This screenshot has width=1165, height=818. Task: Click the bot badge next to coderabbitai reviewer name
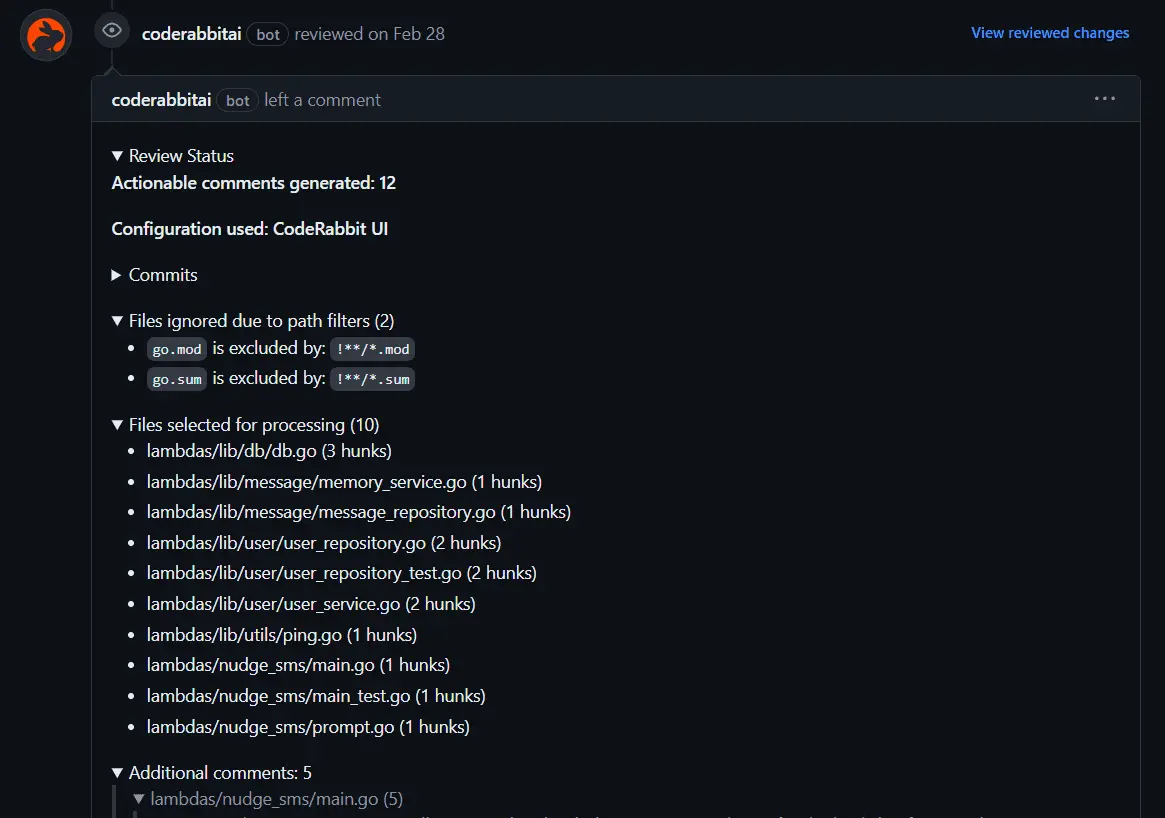tap(267, 34)
